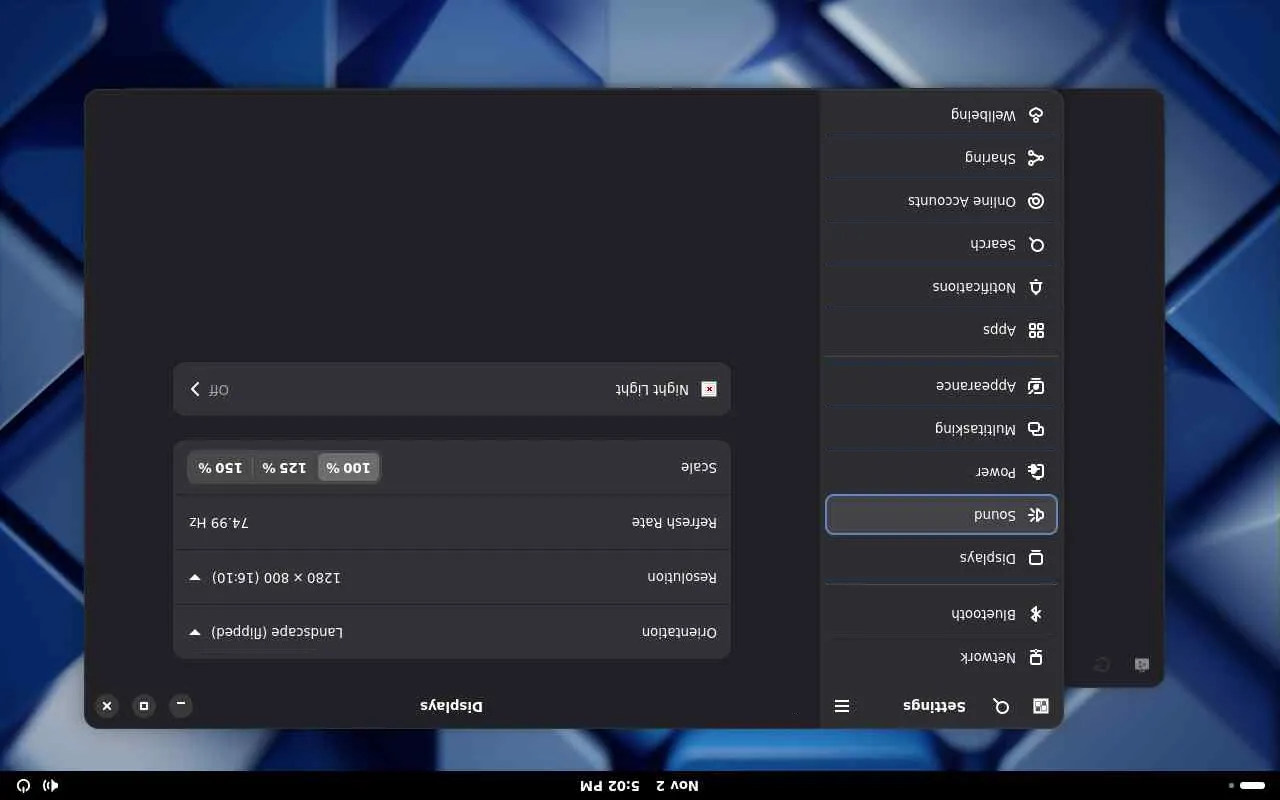Click the 74.99 Hz refresh rate value

(x=219, y=522)
